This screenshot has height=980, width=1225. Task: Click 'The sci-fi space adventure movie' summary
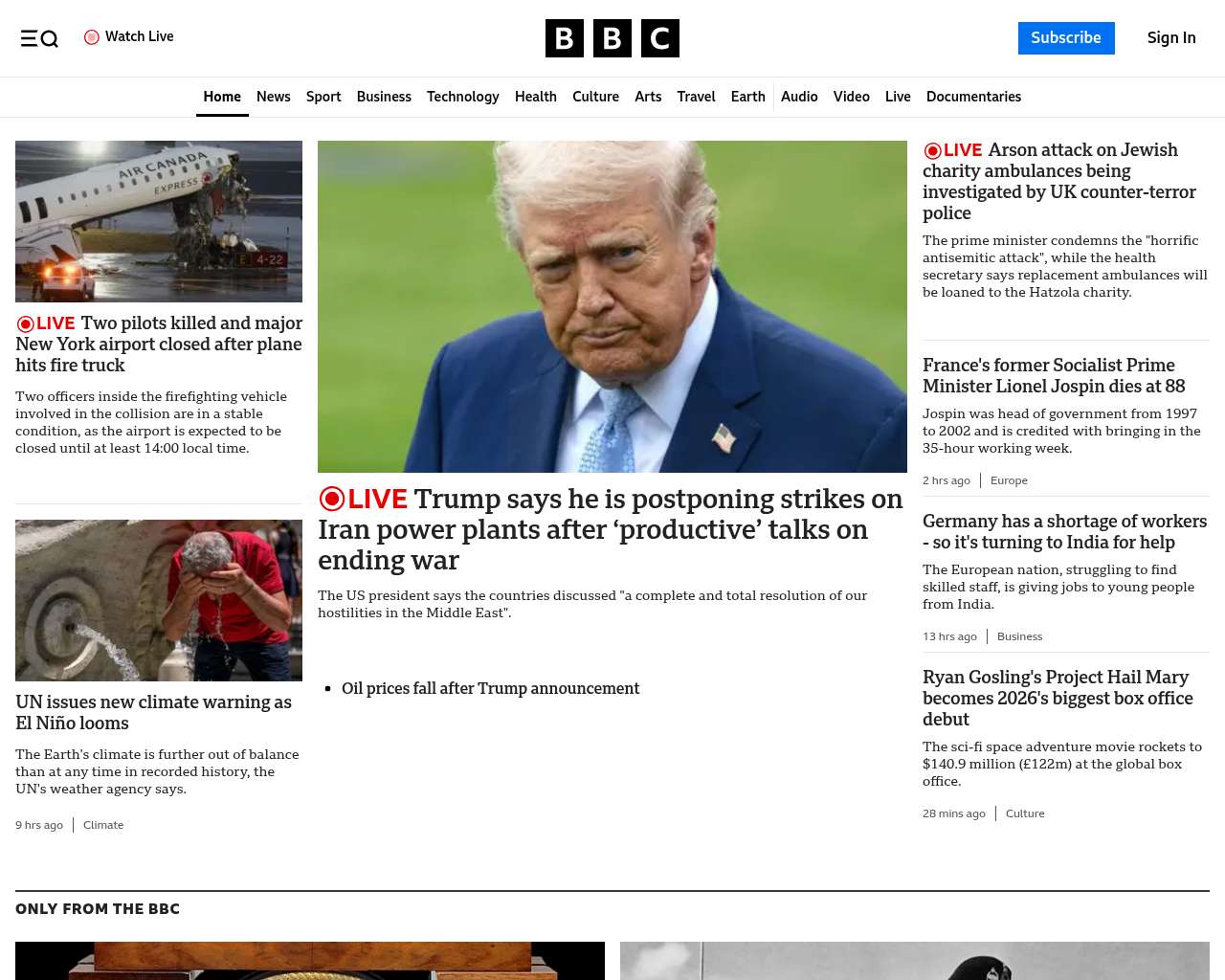tap(1062, 764)
